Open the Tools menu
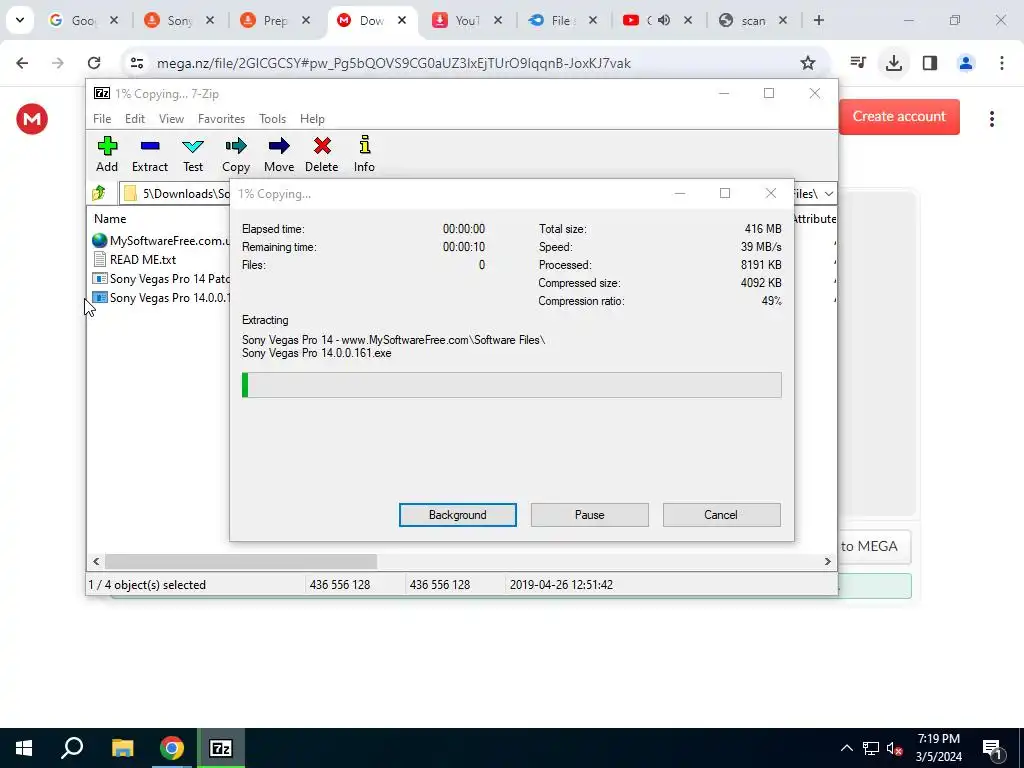Image resolution: width=1024 pixels, height=768 pixels. [x=272, y=119]
